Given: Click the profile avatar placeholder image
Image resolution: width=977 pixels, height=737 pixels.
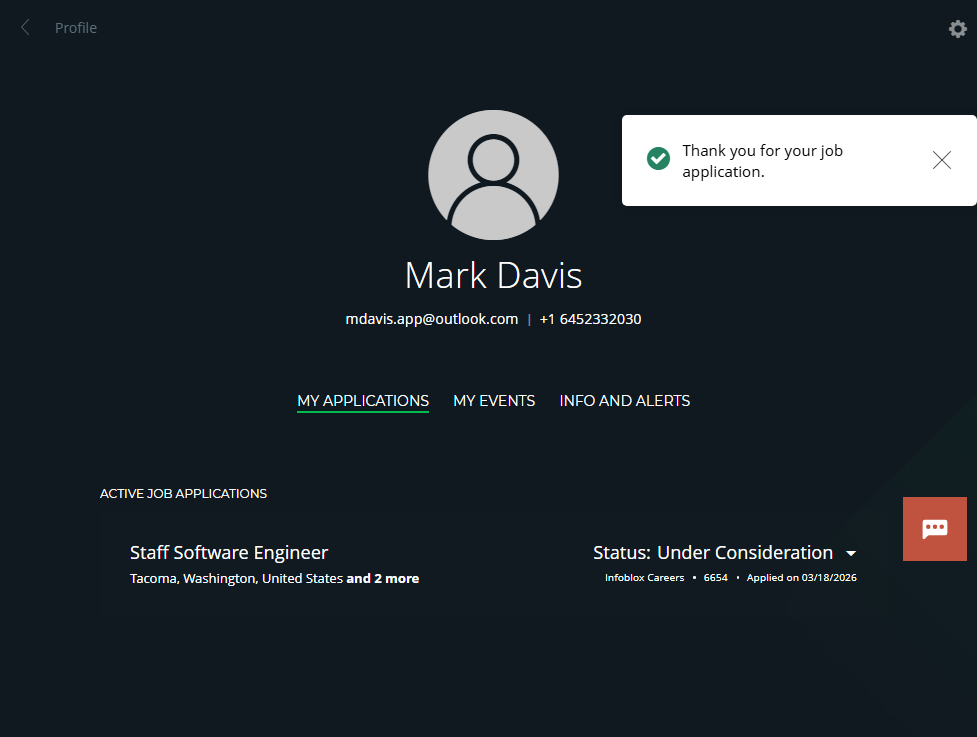Looking at the screenshot, I should coord(493,176).
